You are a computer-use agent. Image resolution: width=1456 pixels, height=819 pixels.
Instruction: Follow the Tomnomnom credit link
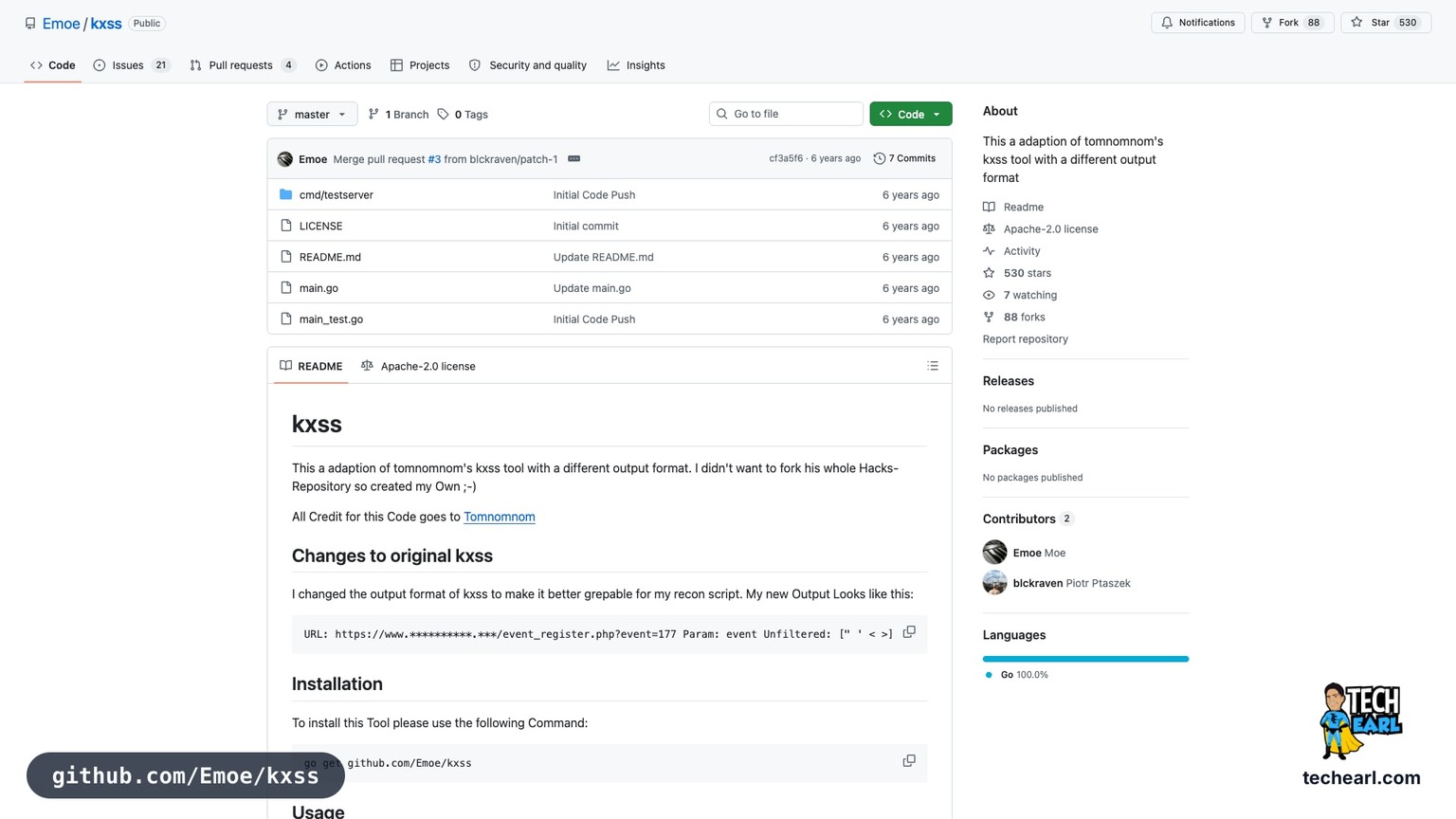500,517
